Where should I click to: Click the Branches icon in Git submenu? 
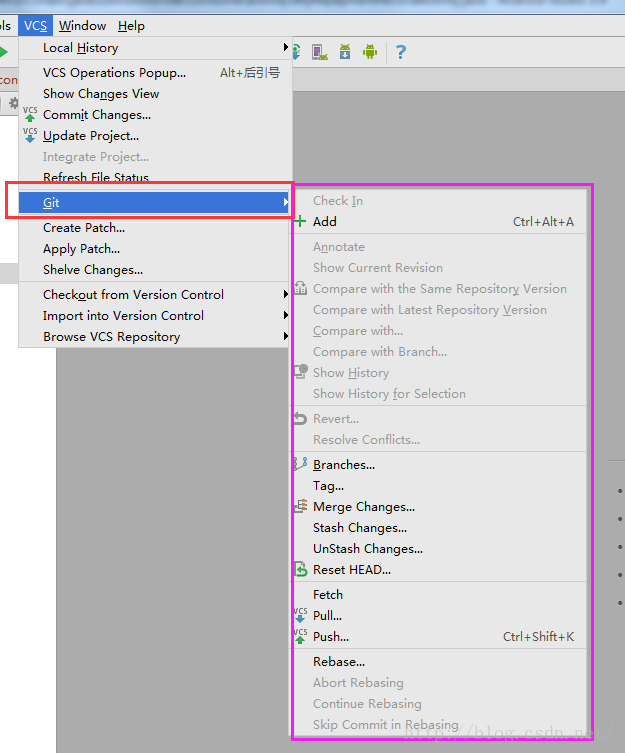pyautogui.click(x=301, y=464)
